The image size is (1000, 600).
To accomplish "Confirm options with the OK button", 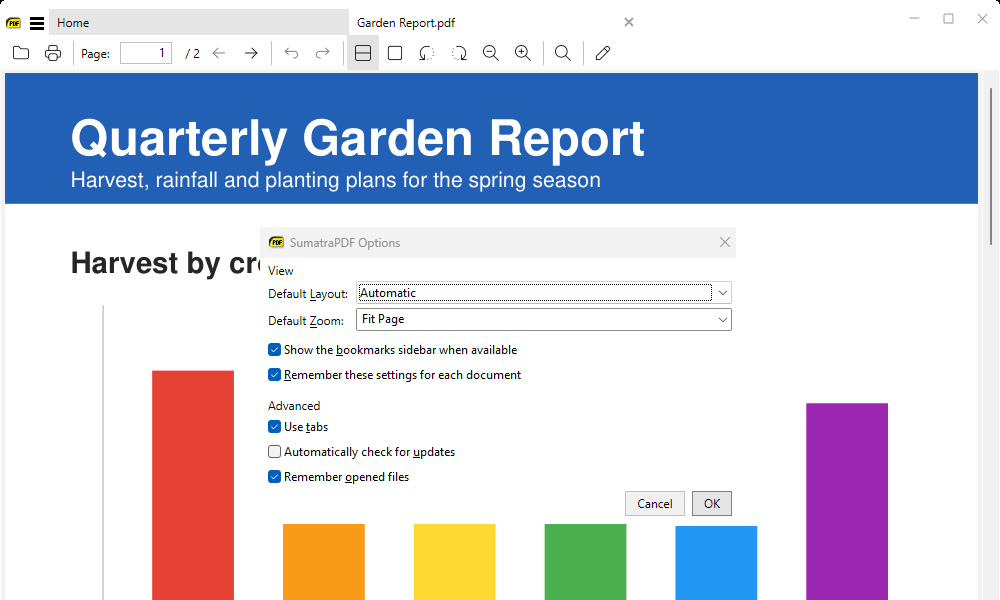I will (712, 504).
